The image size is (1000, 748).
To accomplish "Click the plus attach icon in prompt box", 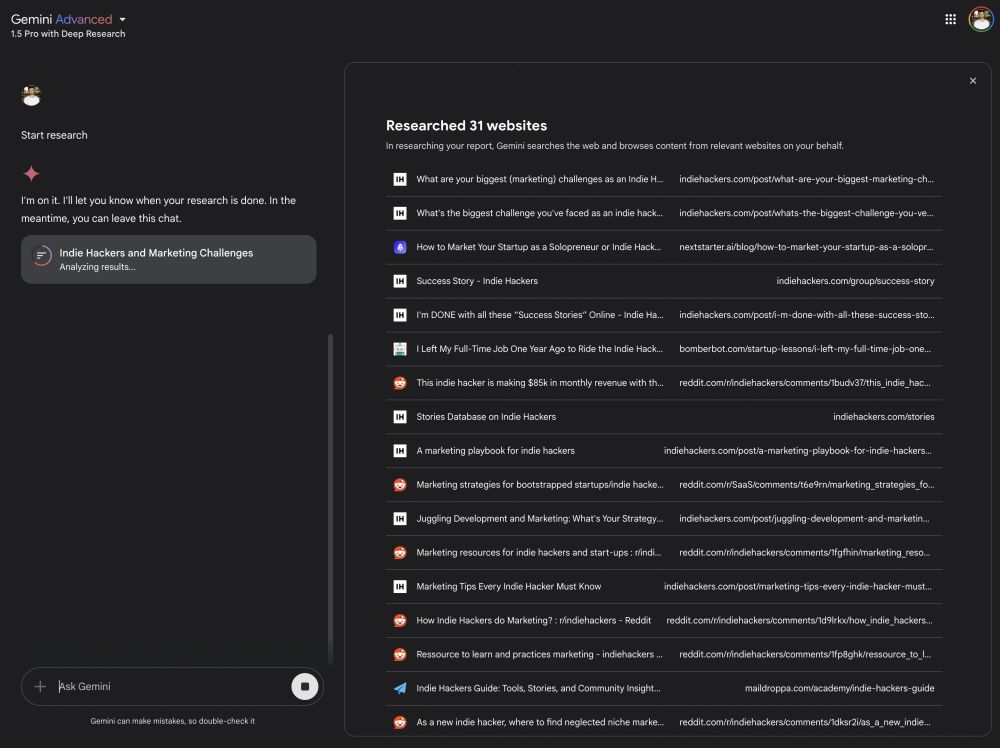I will click(40, 686).
